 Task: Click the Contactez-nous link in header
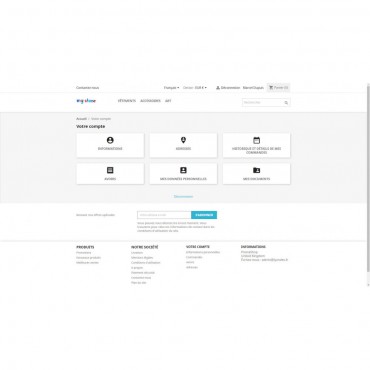[87, 88]
